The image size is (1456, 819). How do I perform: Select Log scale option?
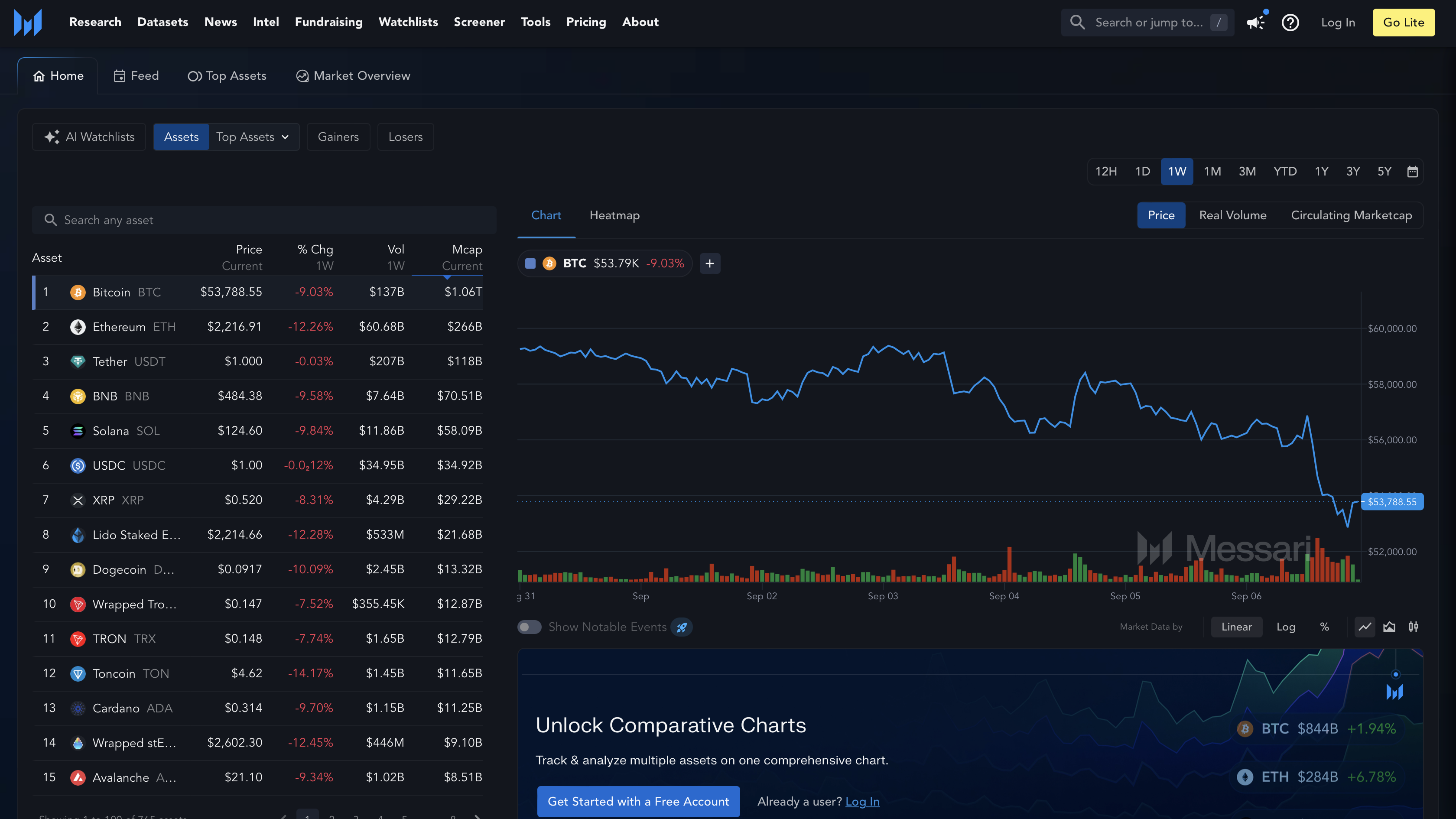point(1286,627)
